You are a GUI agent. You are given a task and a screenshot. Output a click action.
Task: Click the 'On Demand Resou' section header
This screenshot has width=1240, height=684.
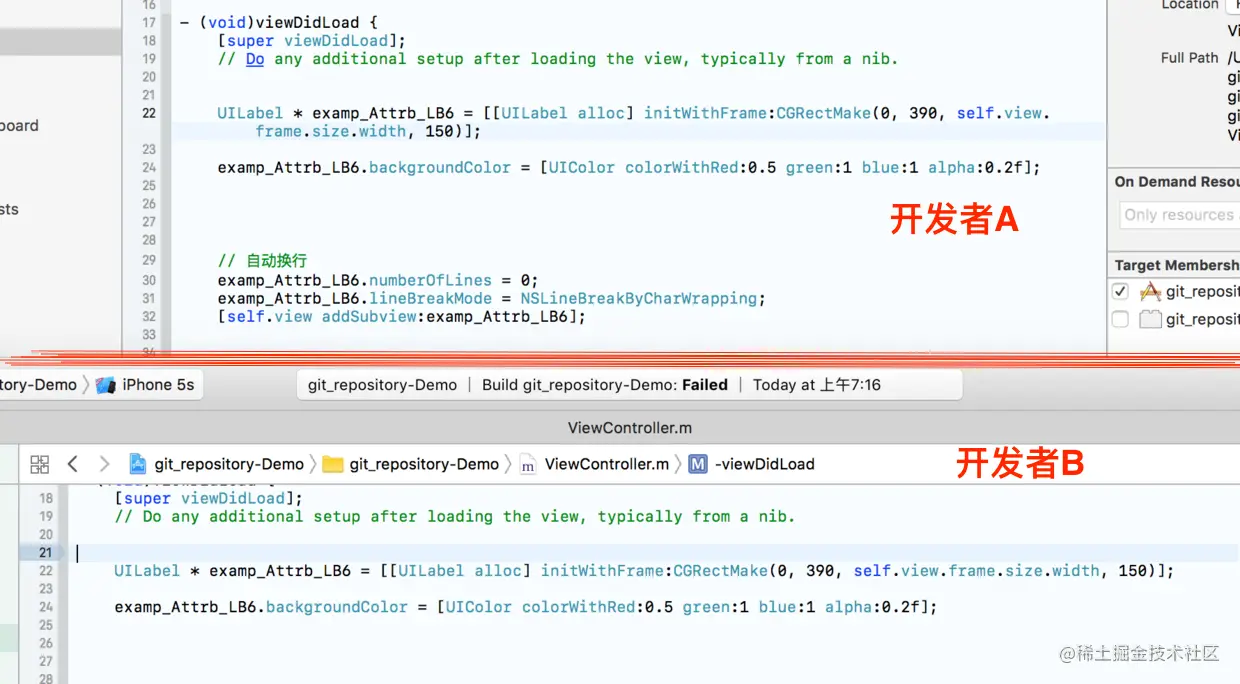[1177, 181]
